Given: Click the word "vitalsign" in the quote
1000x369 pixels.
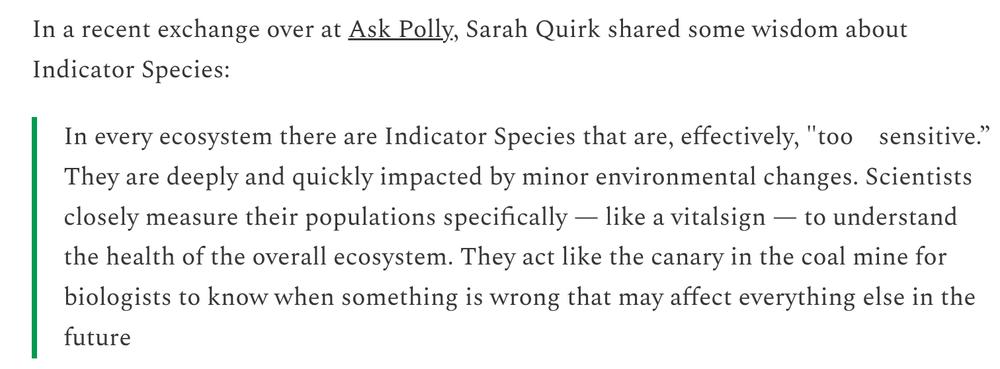Looking at the screenshot, I should tap(716, 217).
